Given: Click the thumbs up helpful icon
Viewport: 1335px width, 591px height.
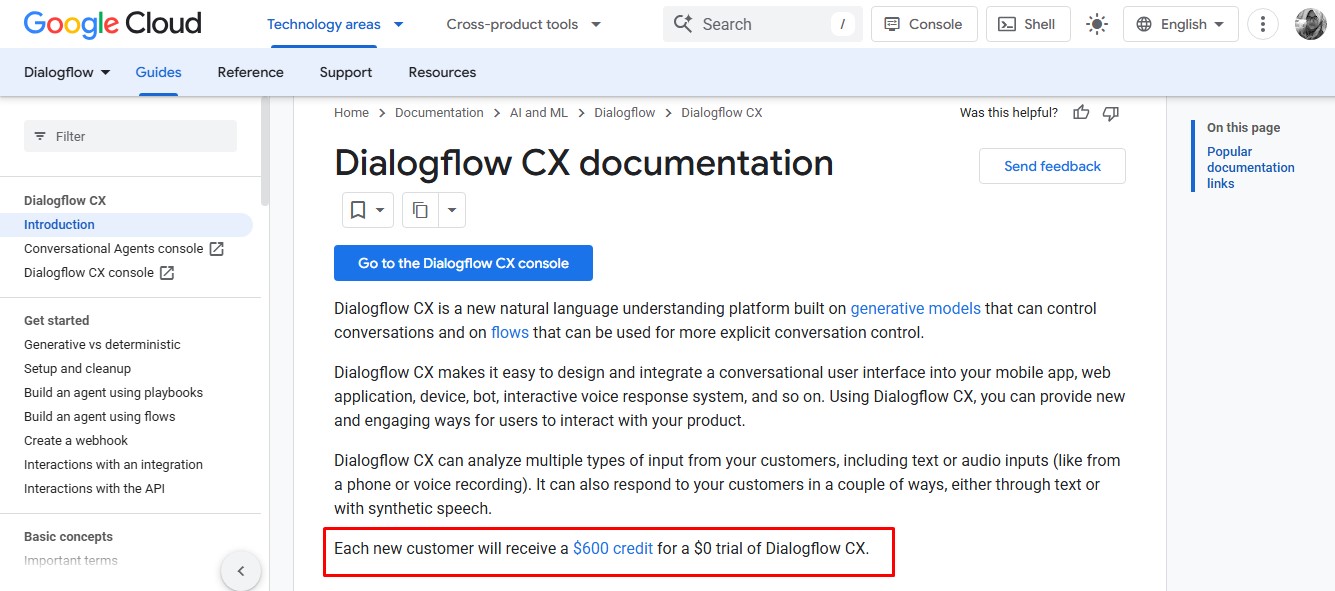Looking at the screenshot, I should (1081, 113).
